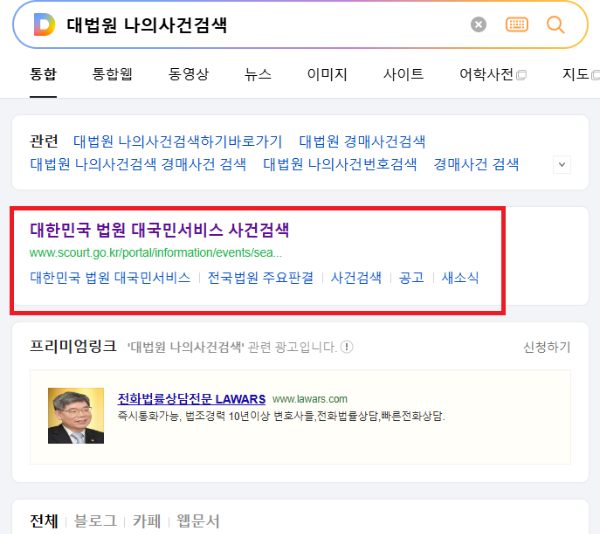
Task: Open the 새소식 sublink
Action: point(460,278)
